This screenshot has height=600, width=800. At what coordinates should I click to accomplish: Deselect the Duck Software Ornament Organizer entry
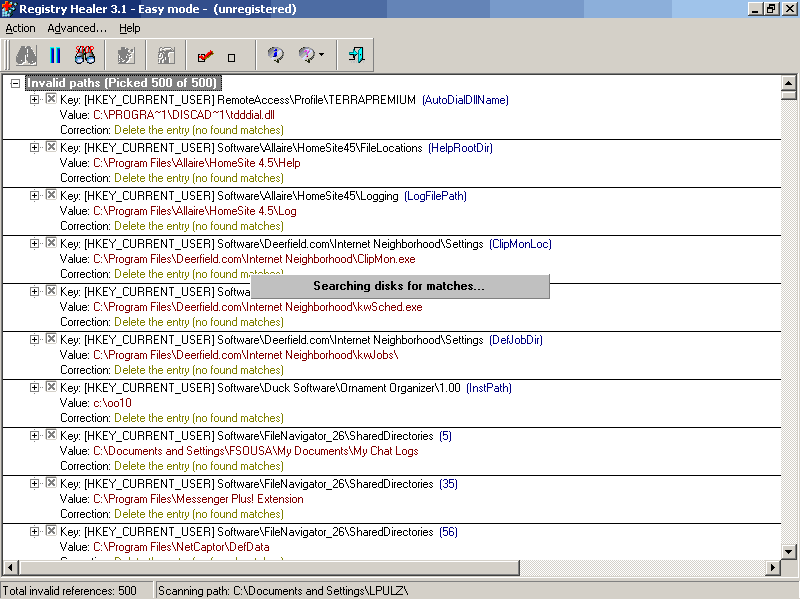(x=49, y=387)
